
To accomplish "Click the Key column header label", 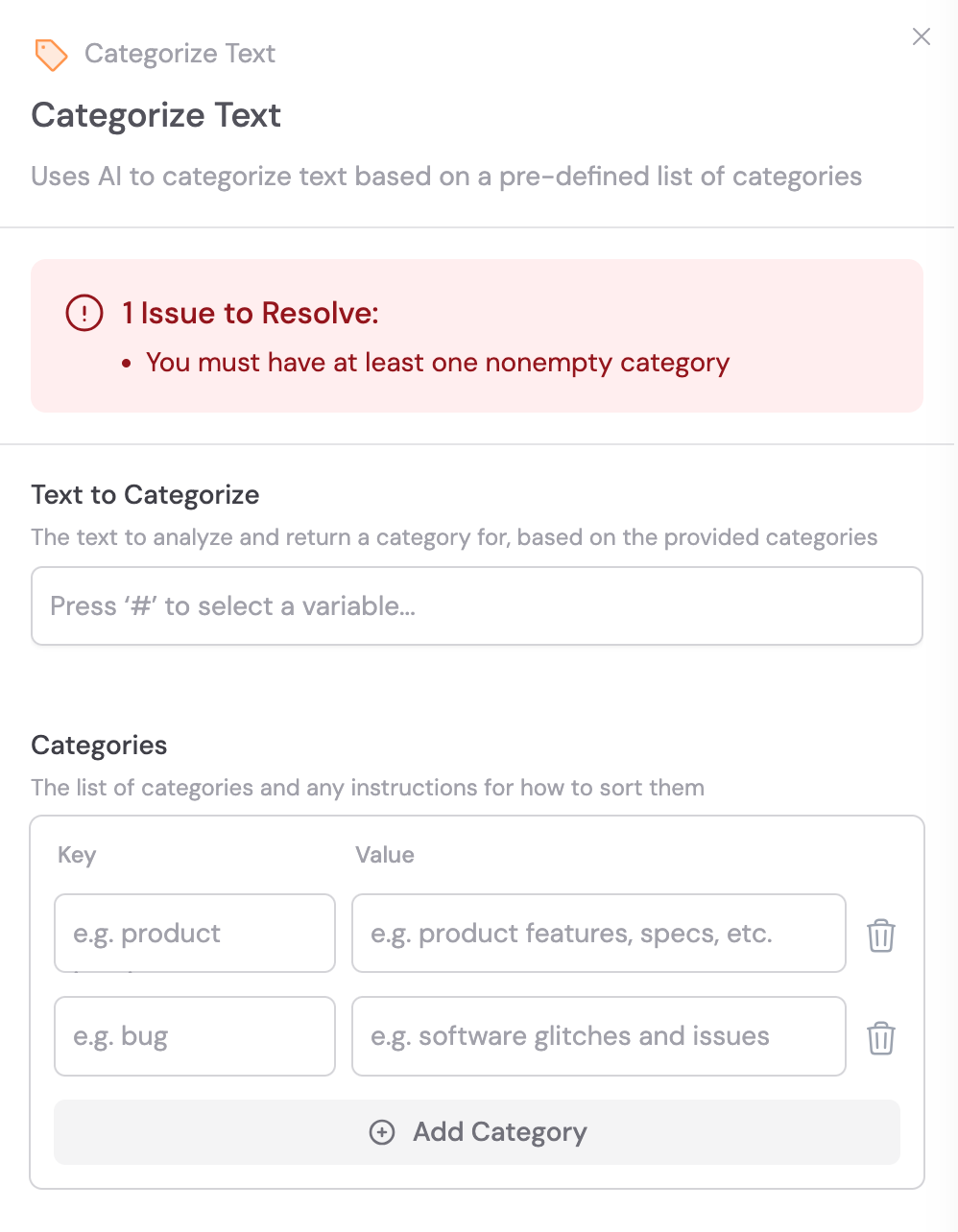I will (76, 855).
